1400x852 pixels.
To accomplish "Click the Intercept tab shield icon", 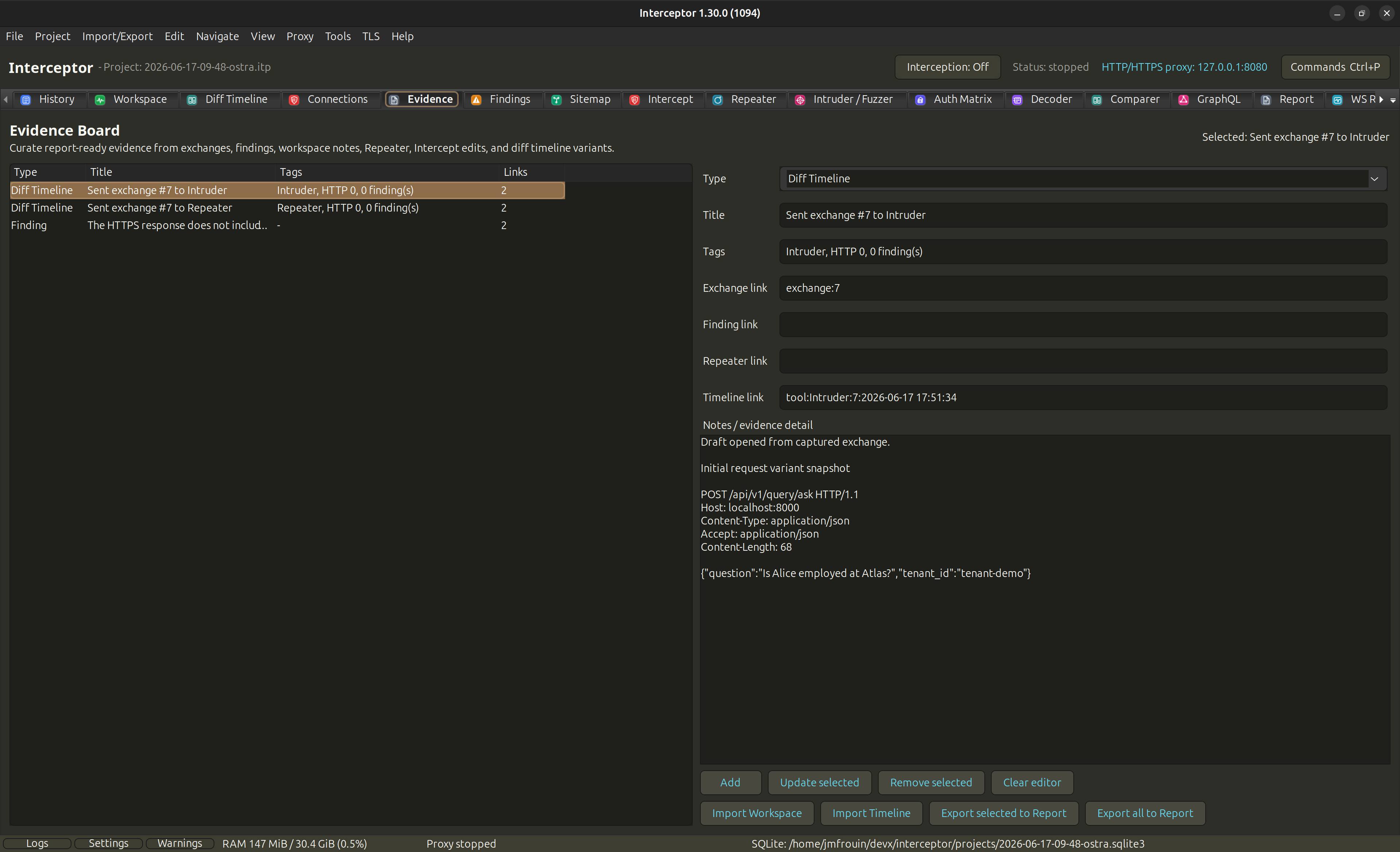I will (635, 100).
